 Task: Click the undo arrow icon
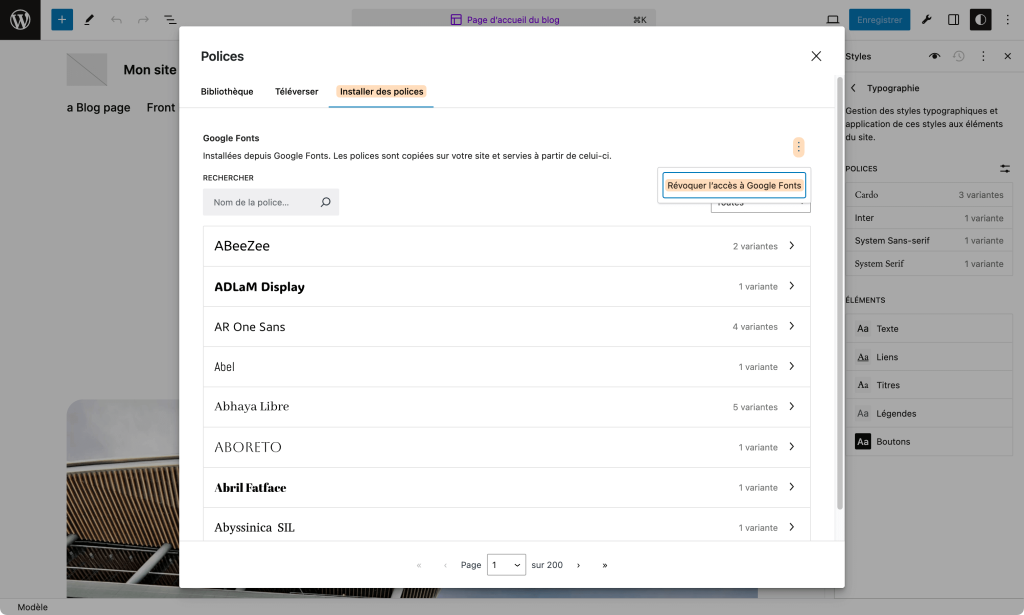tap(116, 20)
